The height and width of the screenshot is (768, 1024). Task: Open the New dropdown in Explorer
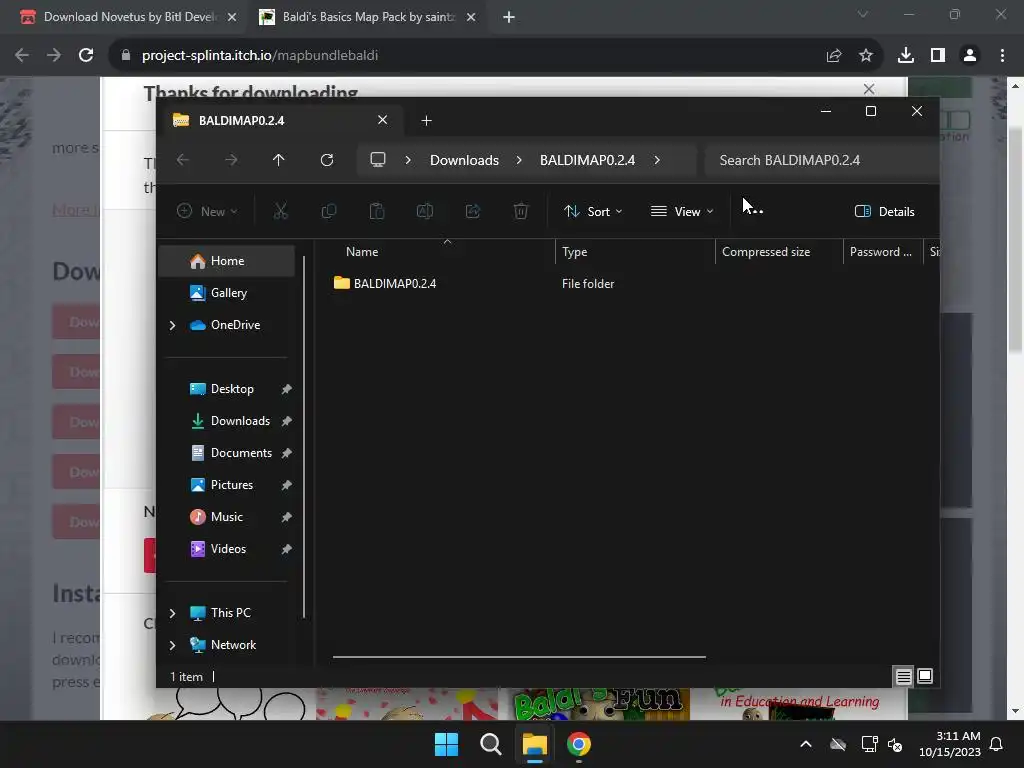click(207, 212)
